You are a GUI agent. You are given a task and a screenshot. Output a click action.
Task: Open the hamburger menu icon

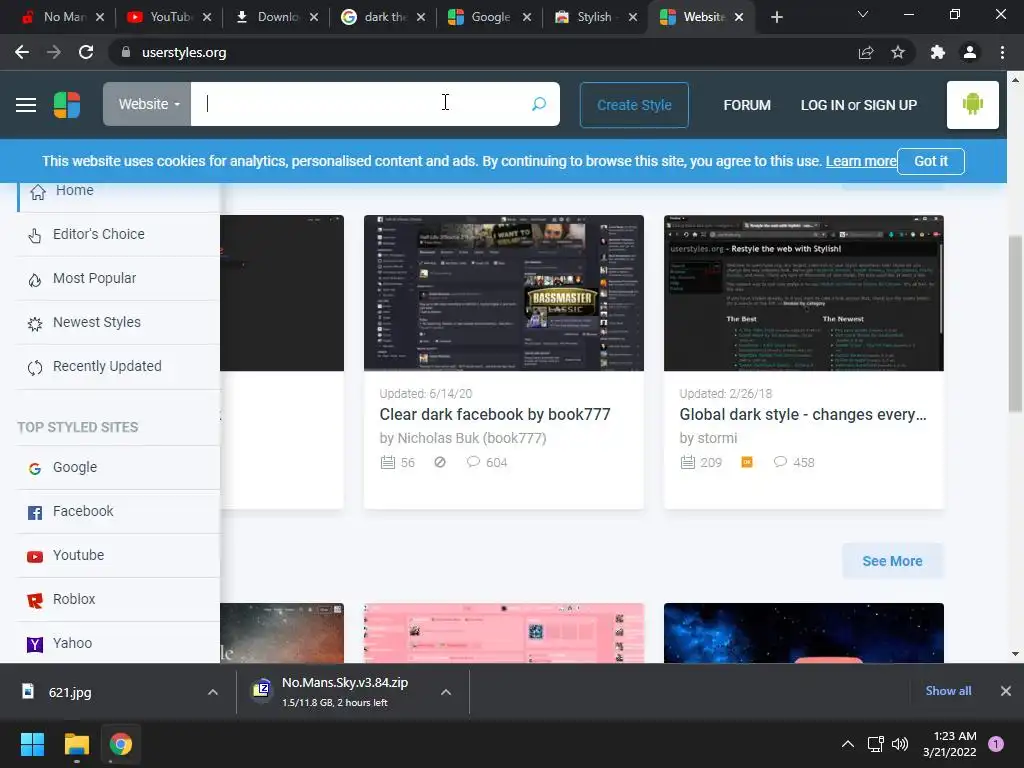[26, 104]
